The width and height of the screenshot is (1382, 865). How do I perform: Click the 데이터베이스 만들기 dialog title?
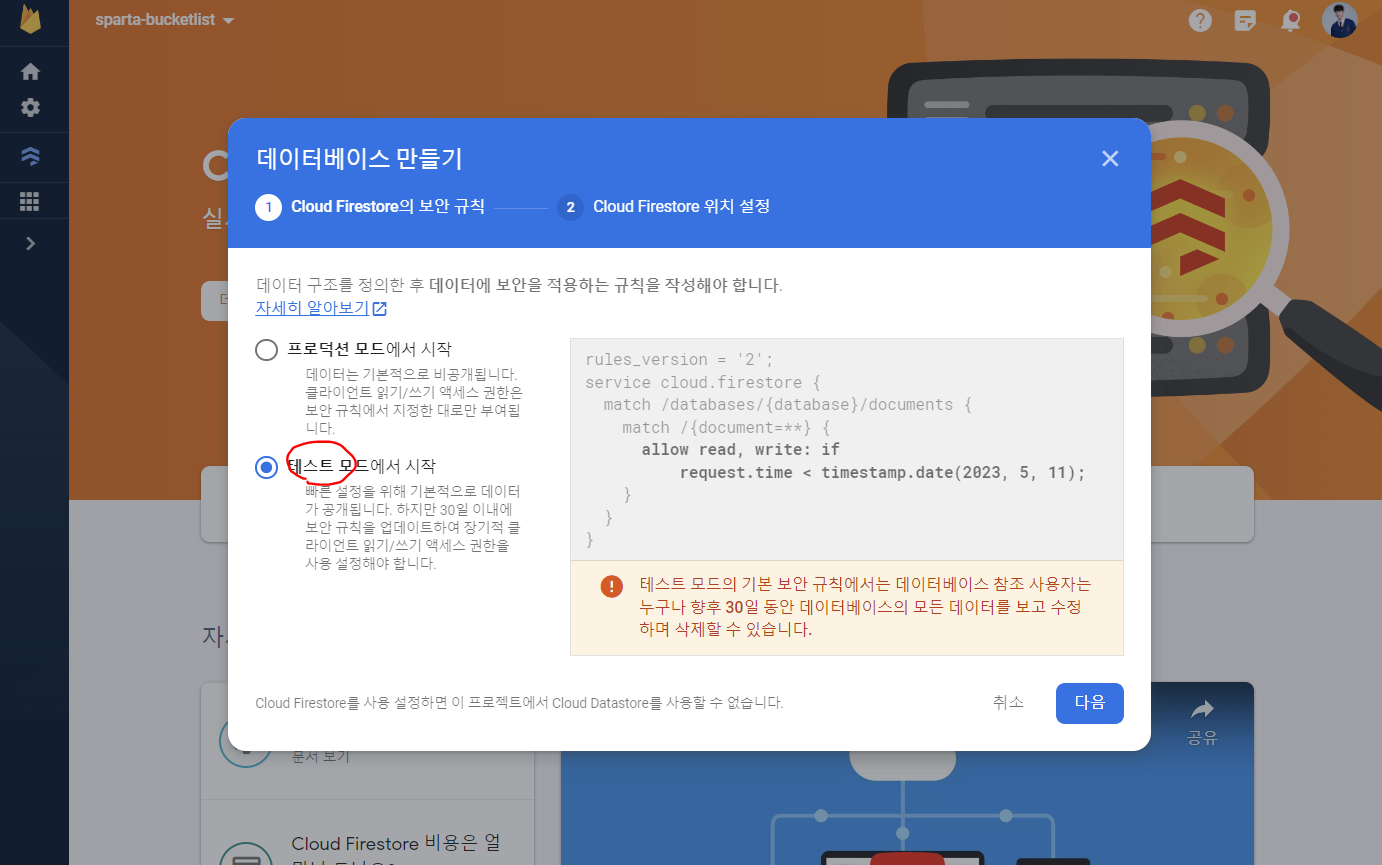pos(360,159)
